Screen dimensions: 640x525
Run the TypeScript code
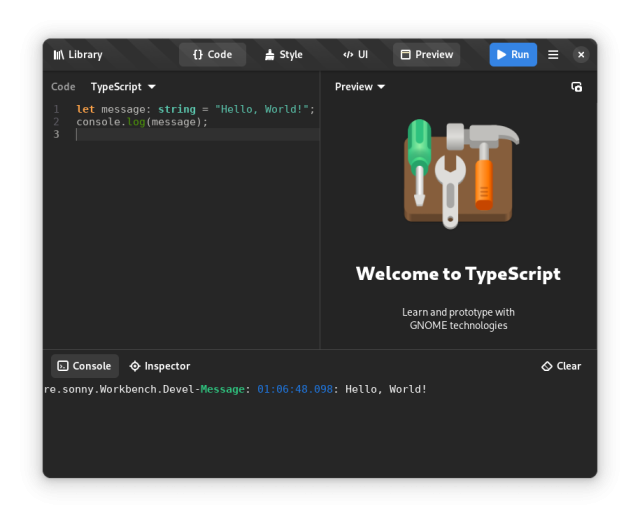click(512, 55)
